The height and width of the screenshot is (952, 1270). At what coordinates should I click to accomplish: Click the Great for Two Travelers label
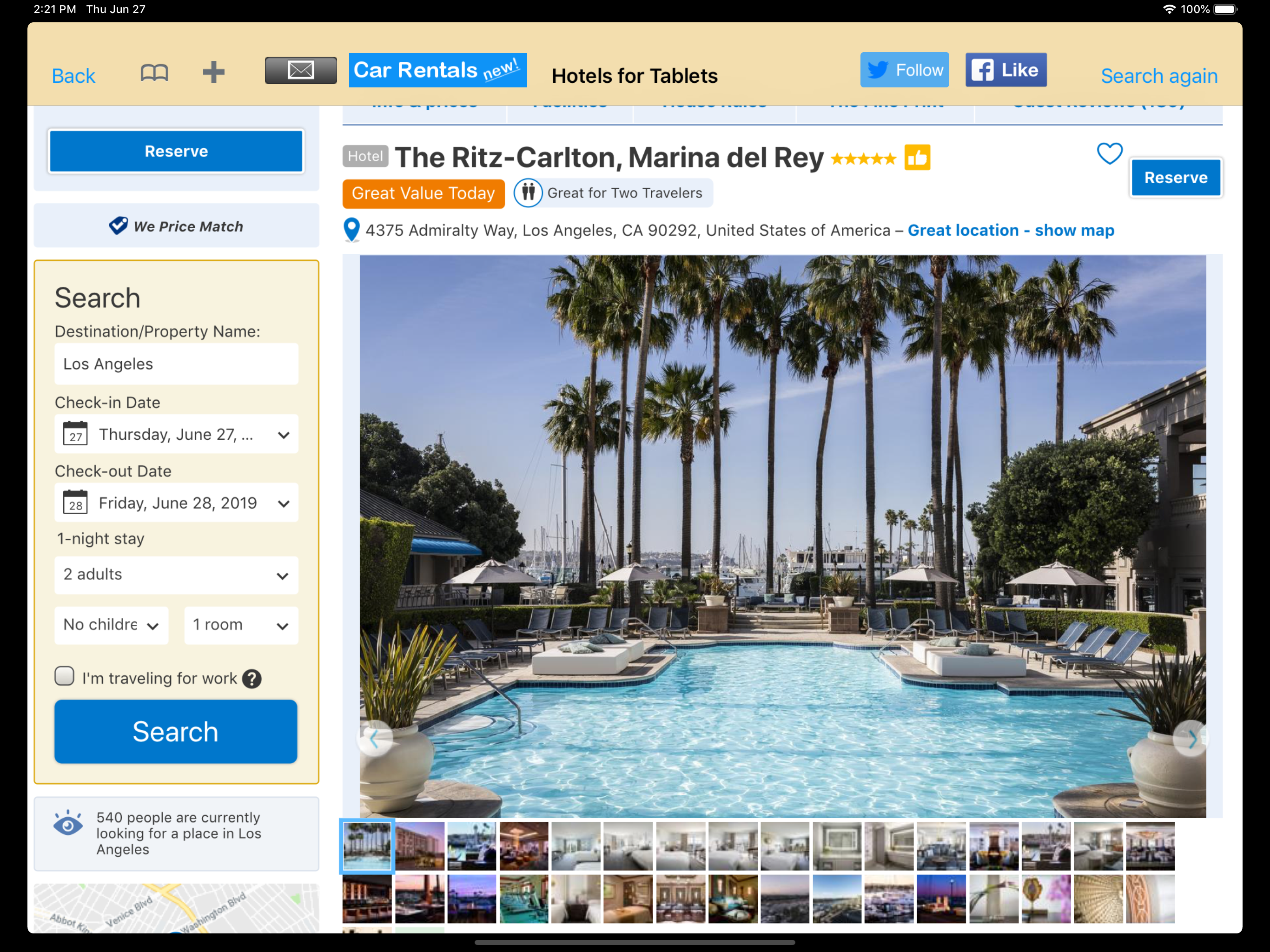click(x=625, y=193)
